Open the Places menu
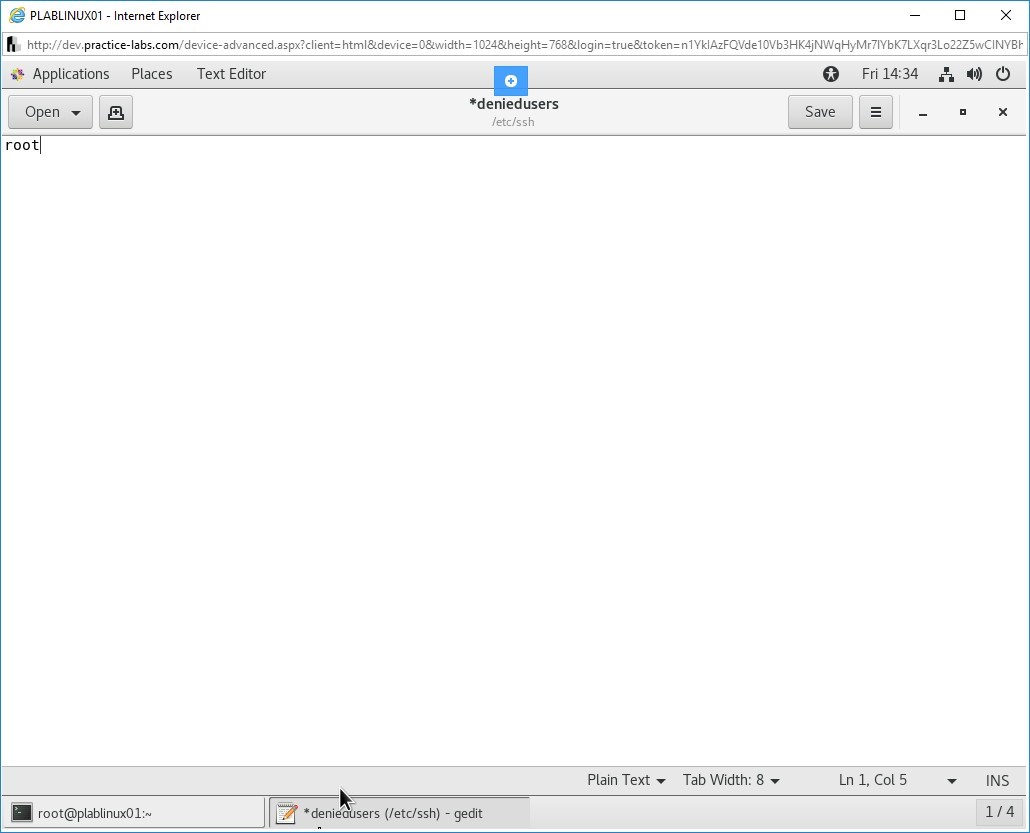This screenshot has width=1030, height=833. tap(152, 74)
